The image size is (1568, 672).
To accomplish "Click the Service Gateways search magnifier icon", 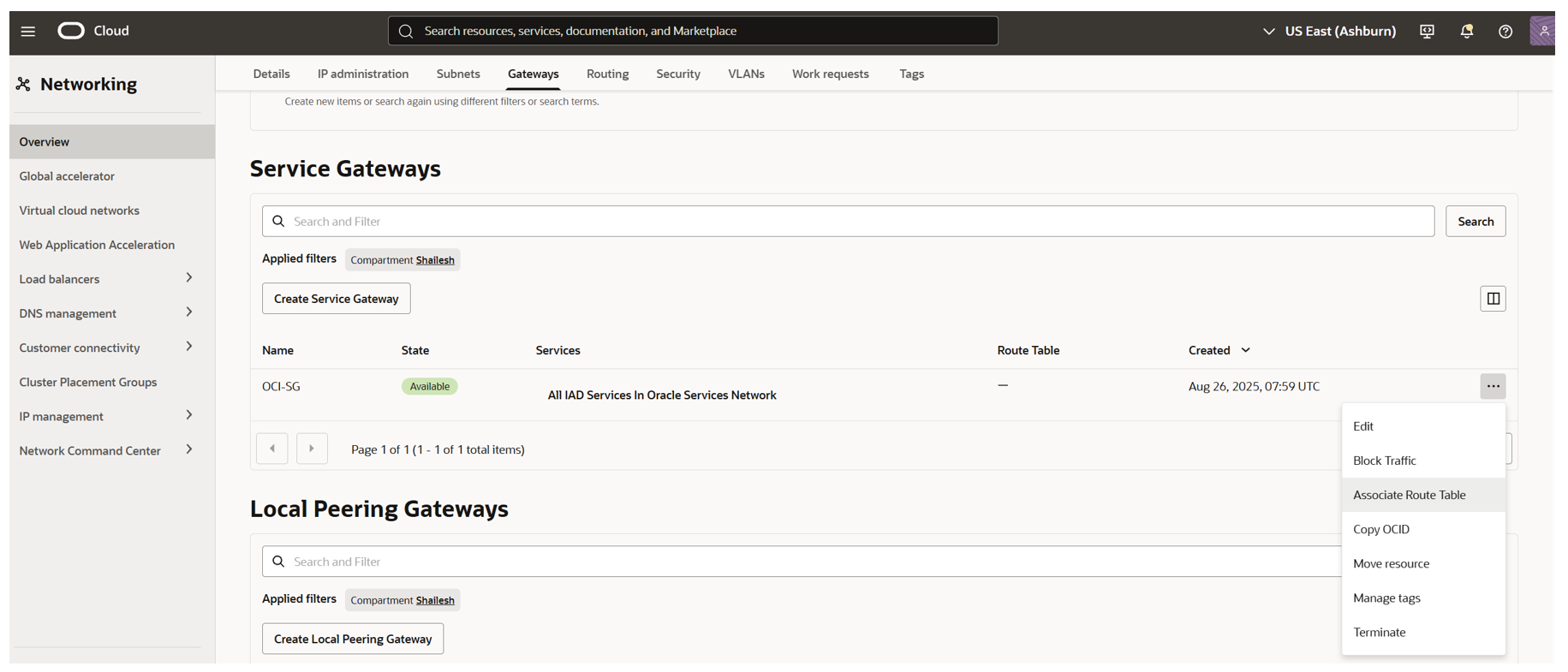I will click(278, 222).
